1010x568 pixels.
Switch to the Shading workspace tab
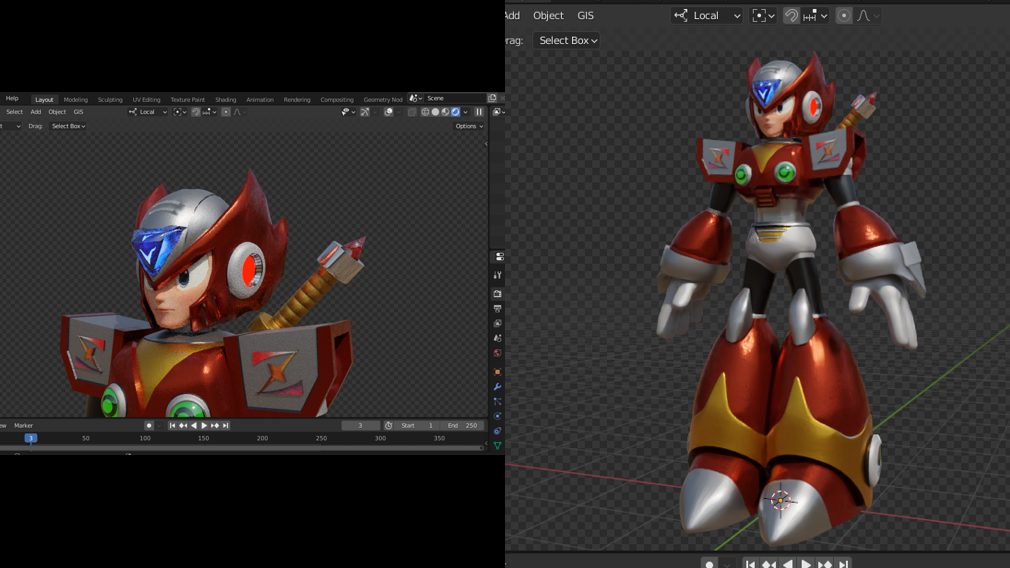226,100
